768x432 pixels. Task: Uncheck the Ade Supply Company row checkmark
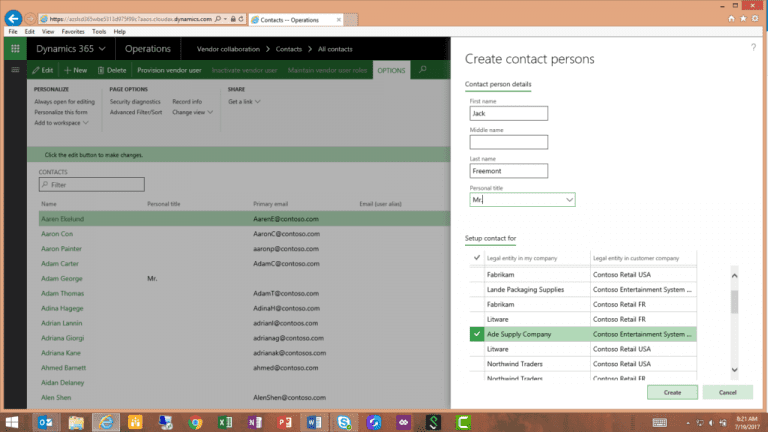(x=477, y=334)
